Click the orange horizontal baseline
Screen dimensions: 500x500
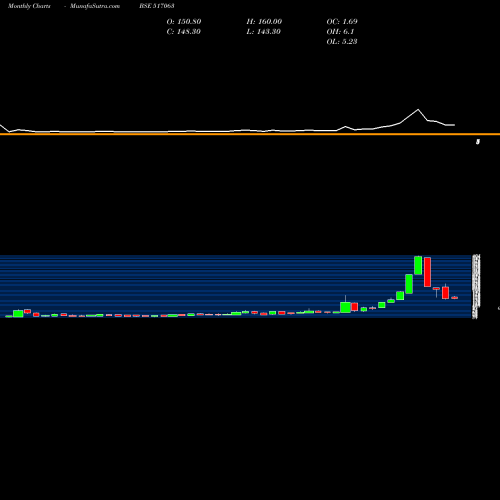tap(250, 134)
